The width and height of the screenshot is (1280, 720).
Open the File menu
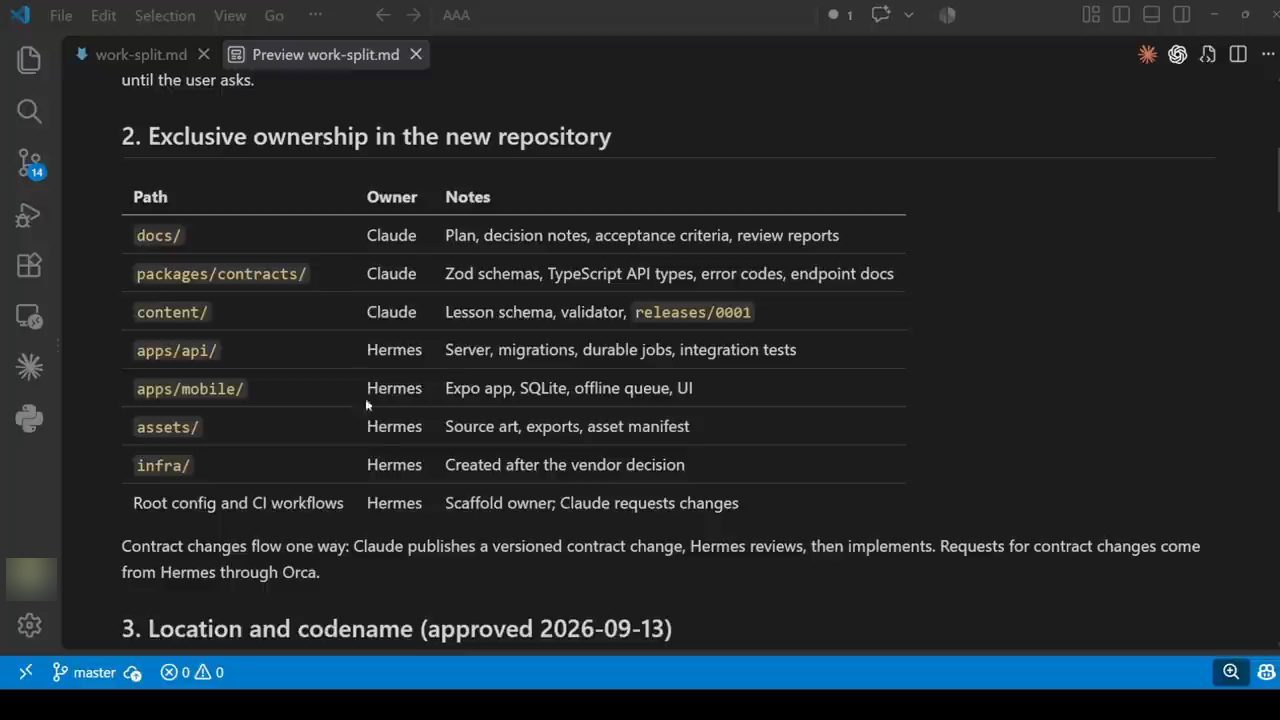pos(60,15)
